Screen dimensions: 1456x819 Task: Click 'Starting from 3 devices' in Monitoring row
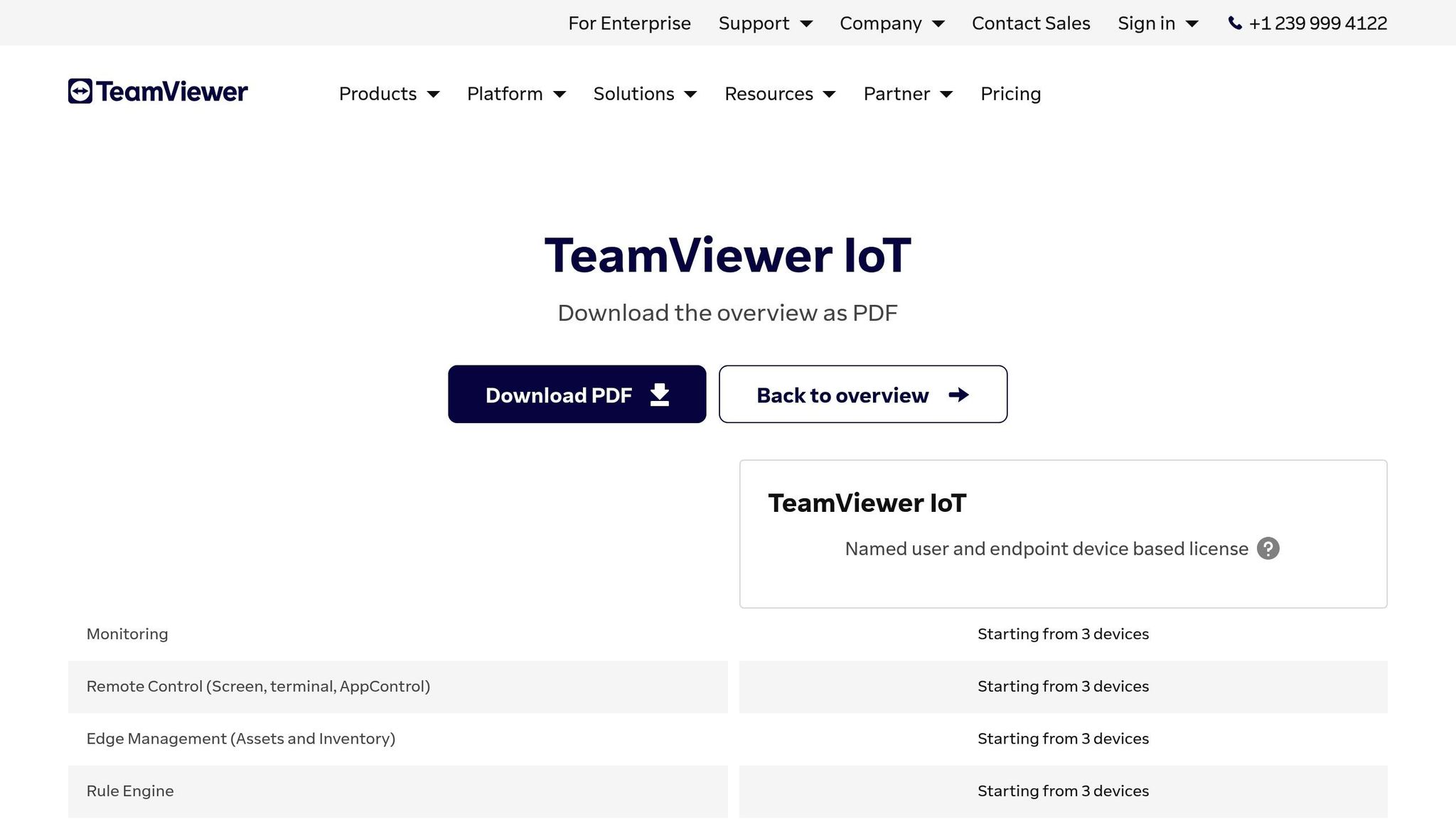(1063, 634)
